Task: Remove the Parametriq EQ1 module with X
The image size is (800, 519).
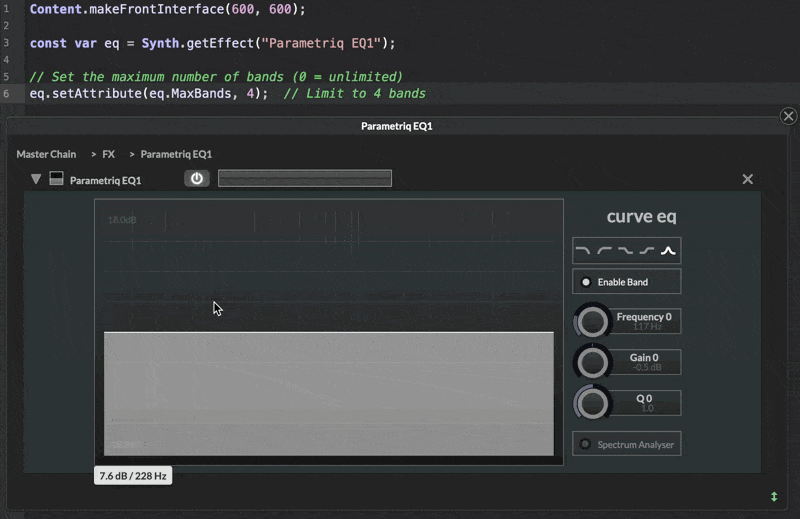Action: tap(747, 179)
